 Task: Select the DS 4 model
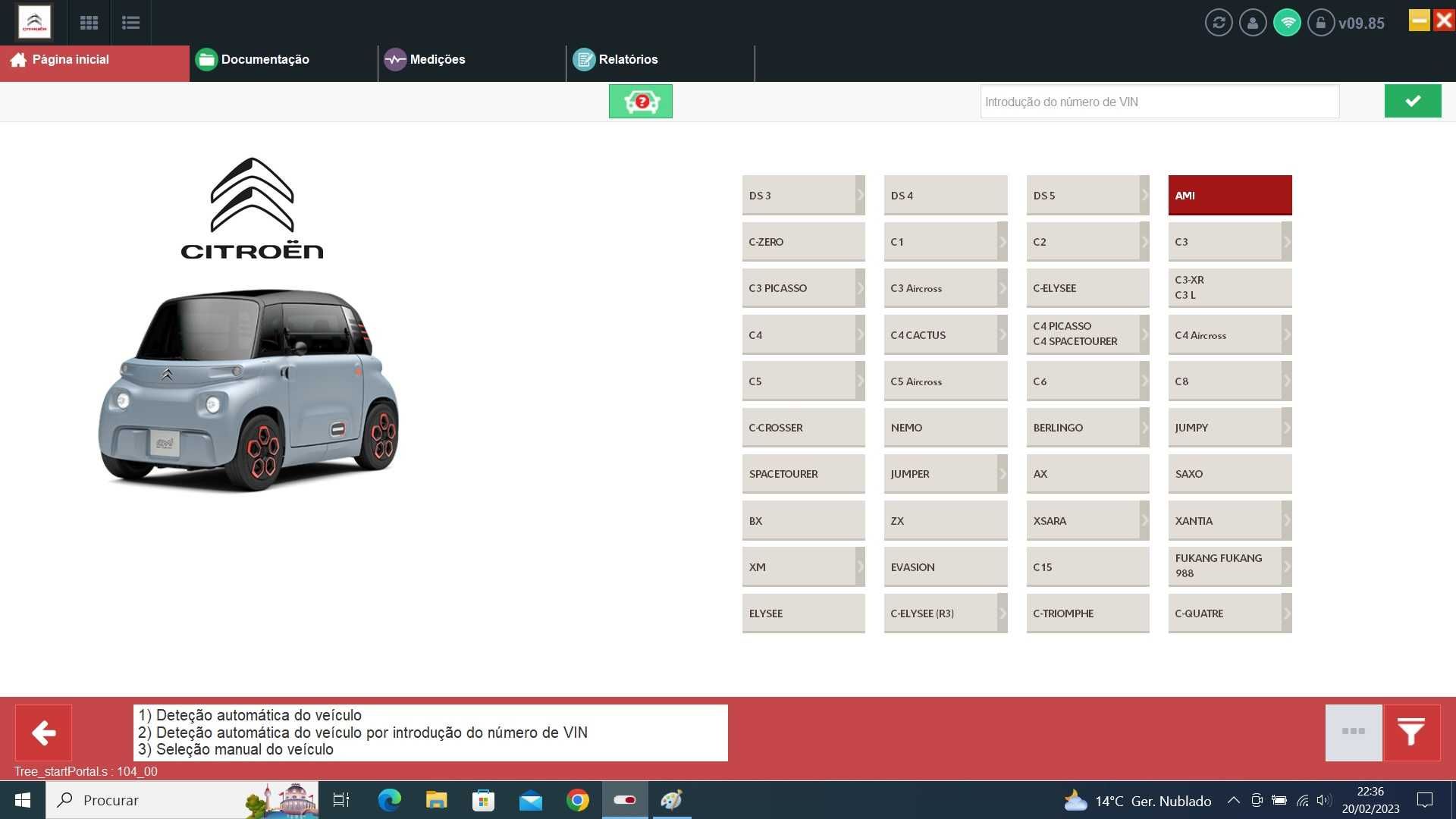[946, 195]
